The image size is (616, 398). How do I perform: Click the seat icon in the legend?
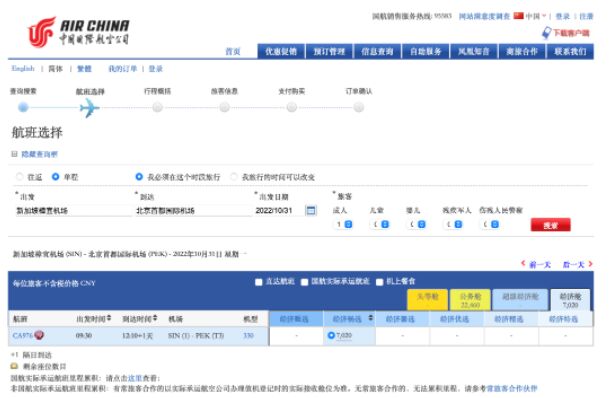[x=14, y=366]
